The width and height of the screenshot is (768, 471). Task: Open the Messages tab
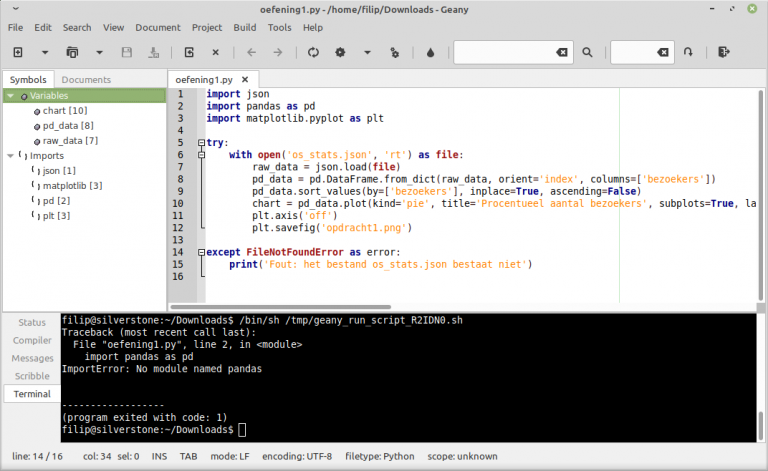tap(32, 358)
